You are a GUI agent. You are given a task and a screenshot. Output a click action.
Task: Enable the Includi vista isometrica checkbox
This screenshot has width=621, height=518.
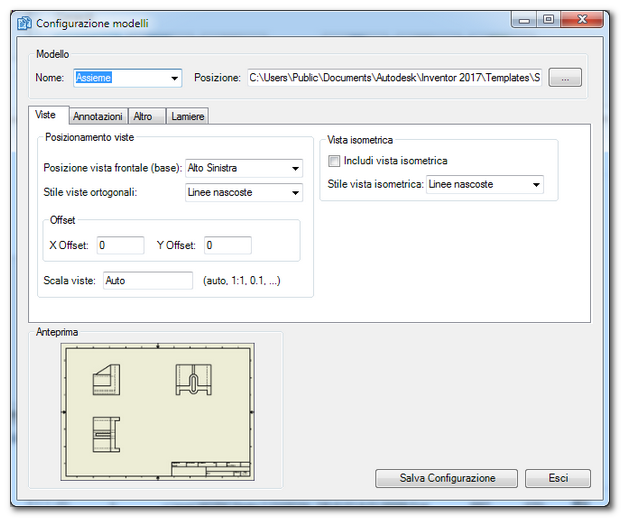[333, 160]
